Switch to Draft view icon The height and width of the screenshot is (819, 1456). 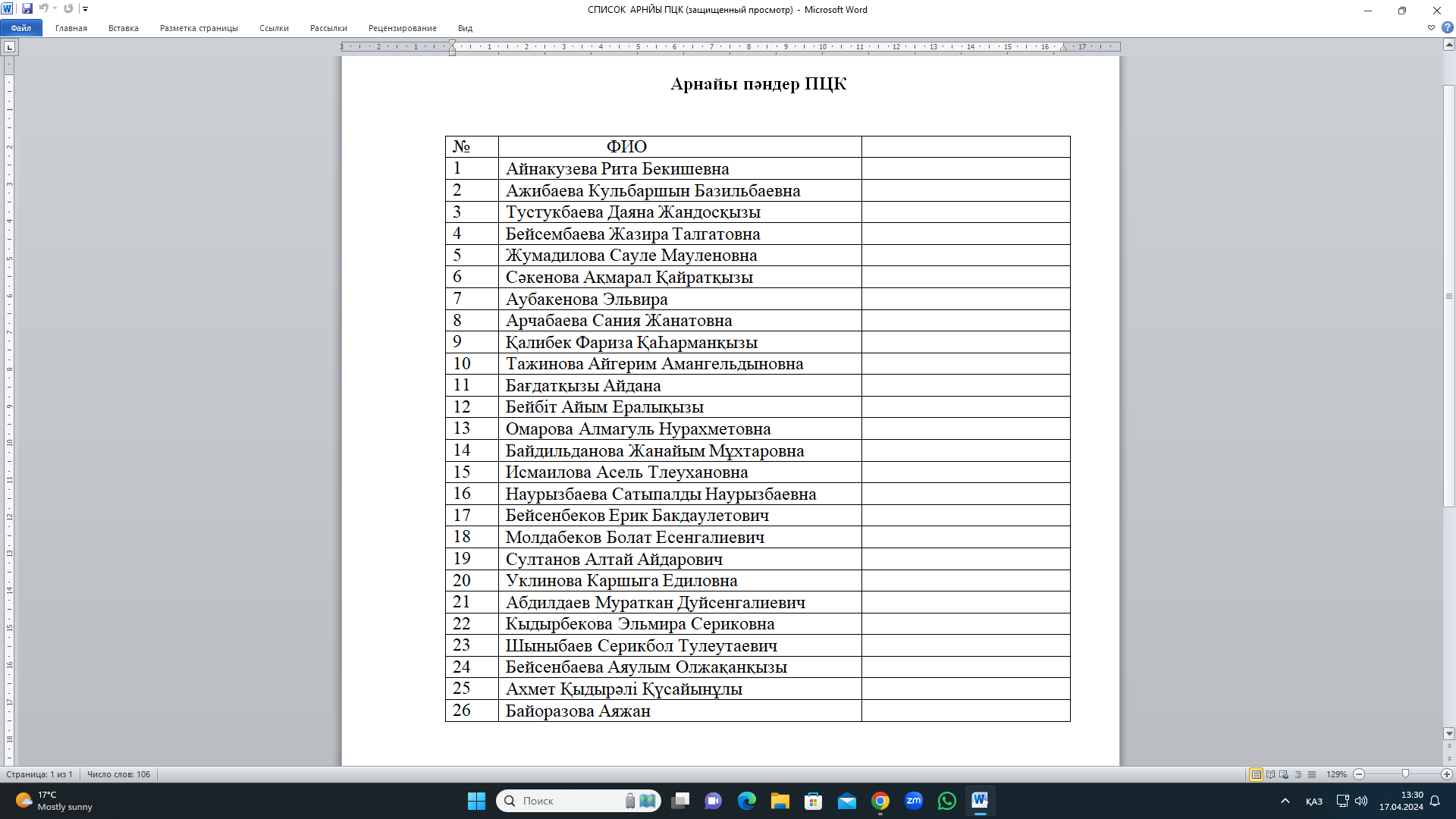tap(1311, 774)
